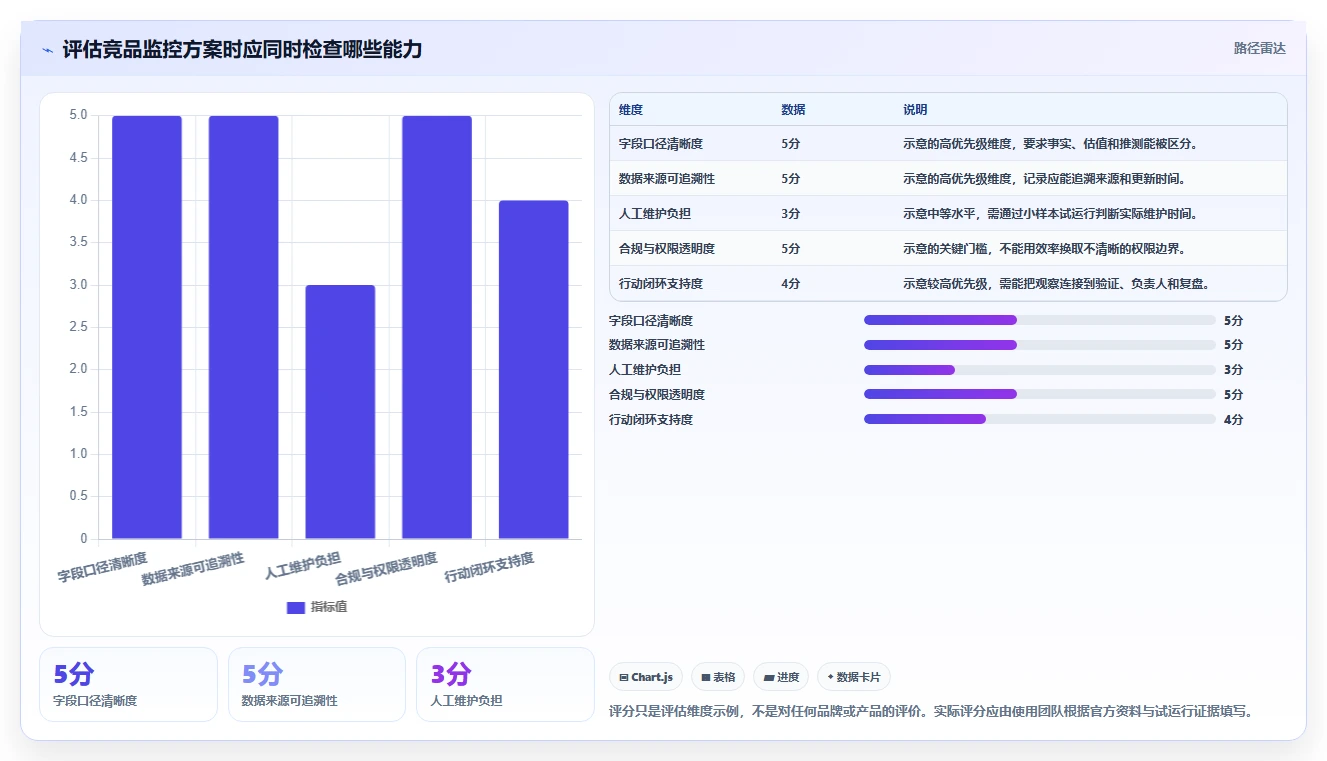1327x761 pixels.
Task: Click the 维度 column header
Action: pos(631,110)
